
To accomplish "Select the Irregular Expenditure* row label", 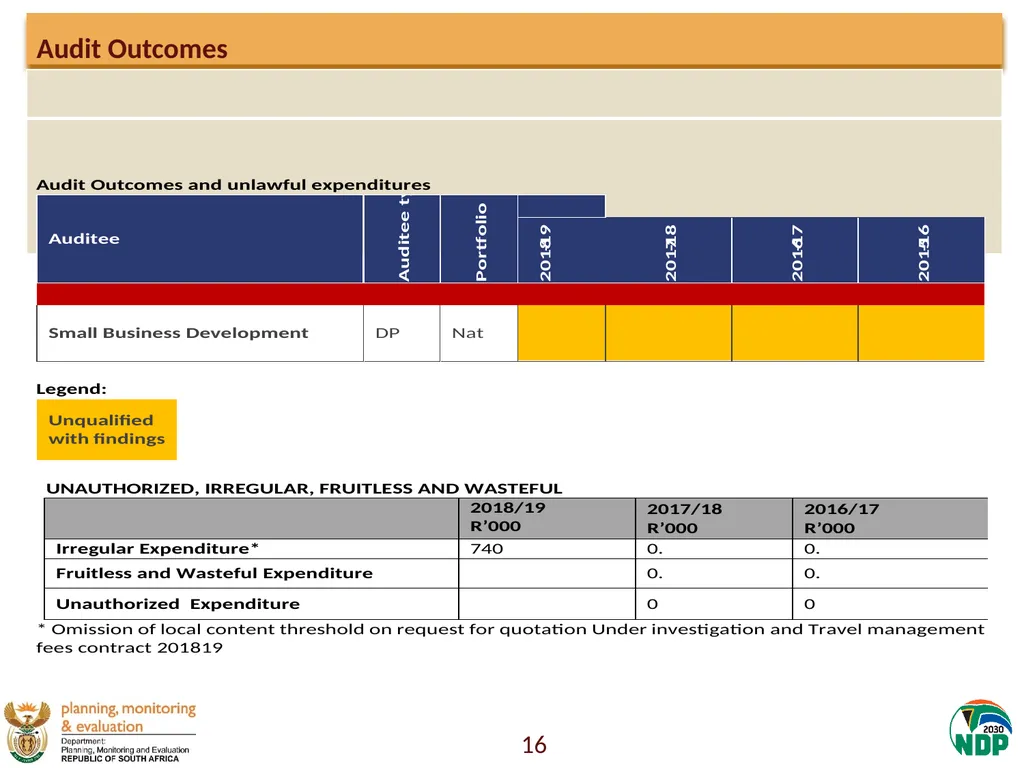I will click(x=157, y=549).
